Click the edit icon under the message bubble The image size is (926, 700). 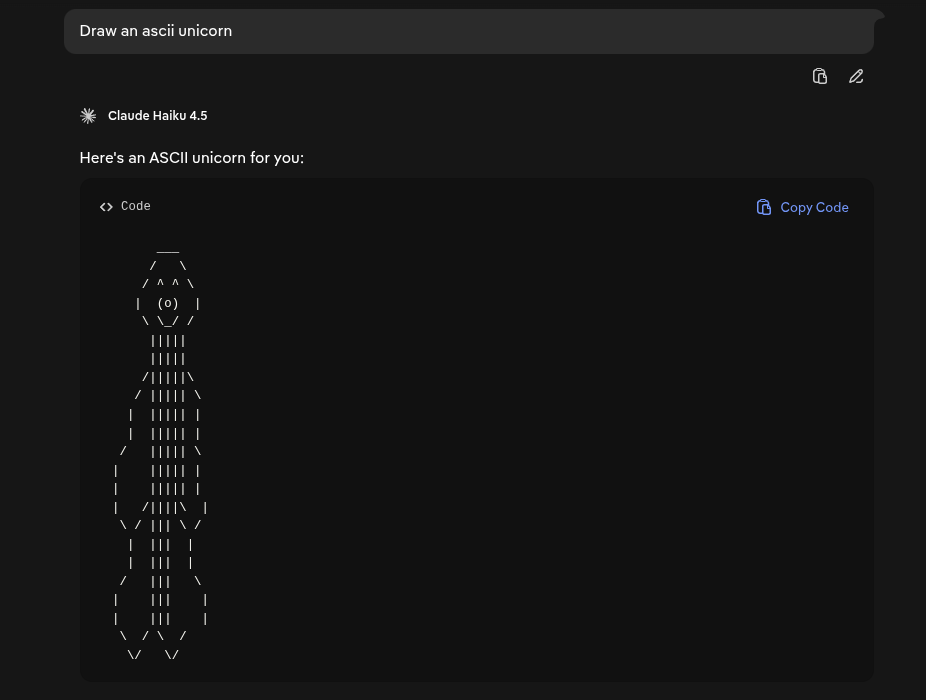pyautogui.click(x=856, y=76)
